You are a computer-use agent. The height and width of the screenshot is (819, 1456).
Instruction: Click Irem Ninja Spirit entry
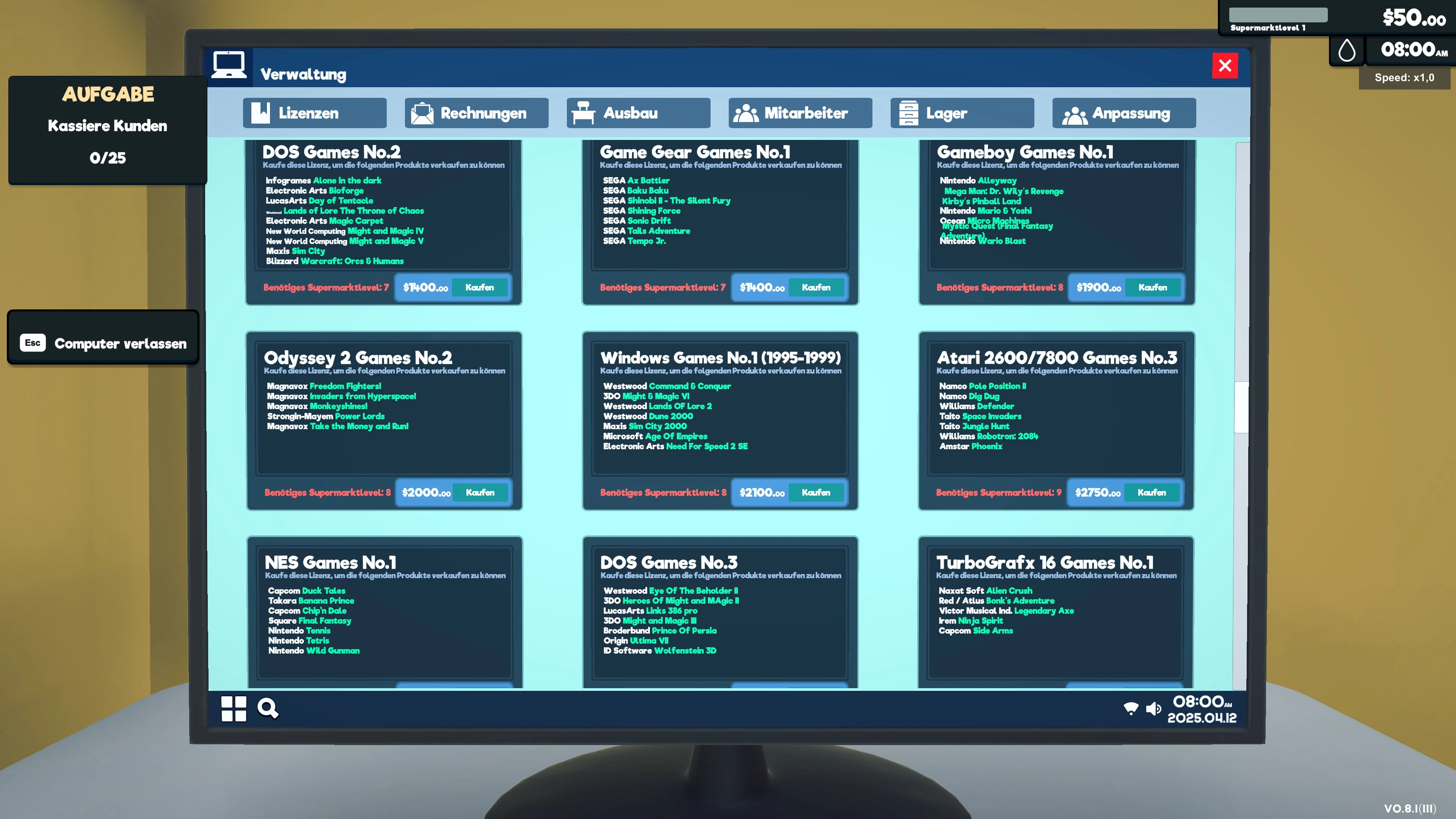[971, 621]
